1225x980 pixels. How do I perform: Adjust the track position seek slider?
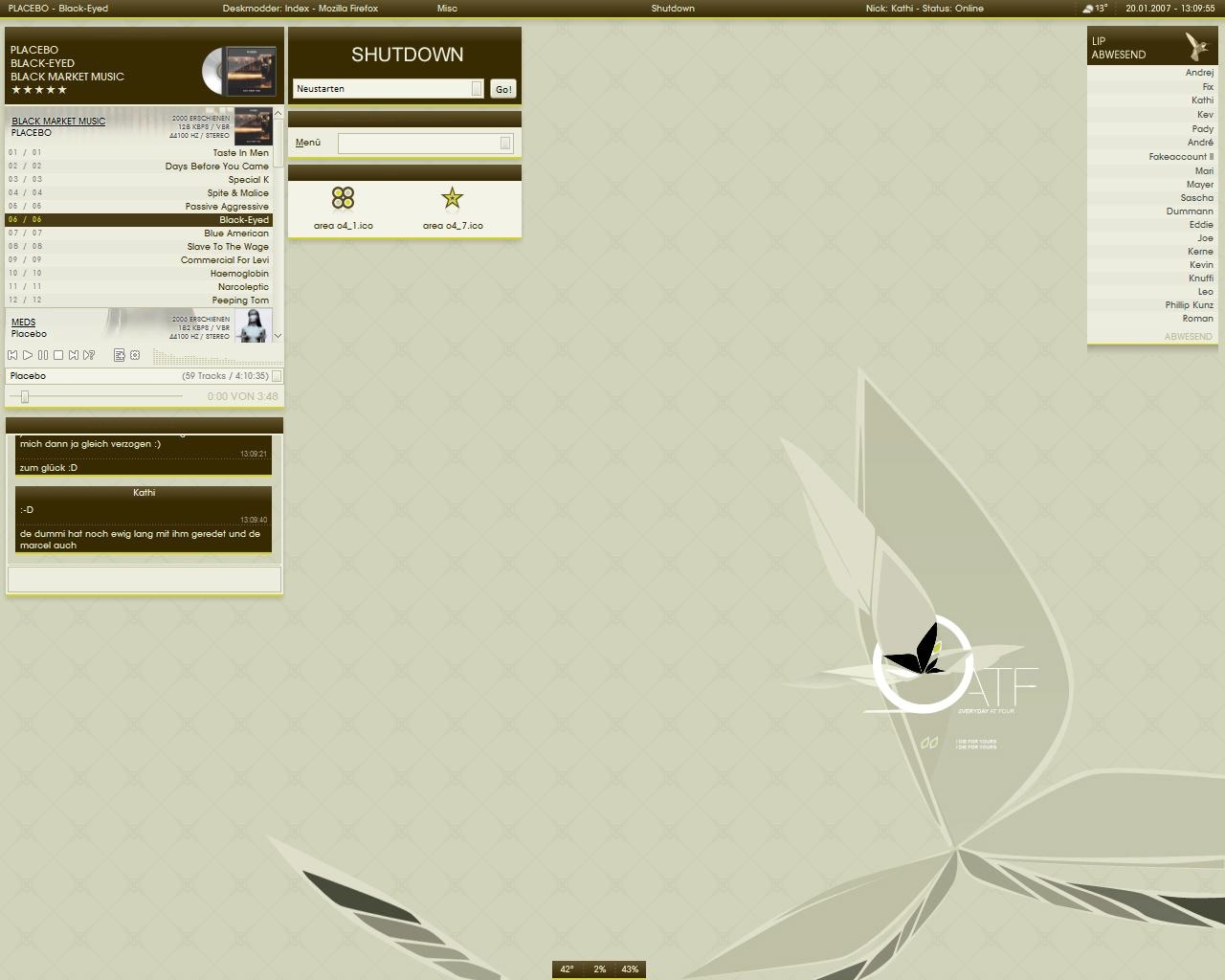pyautogui.click(x=25, y=396)
